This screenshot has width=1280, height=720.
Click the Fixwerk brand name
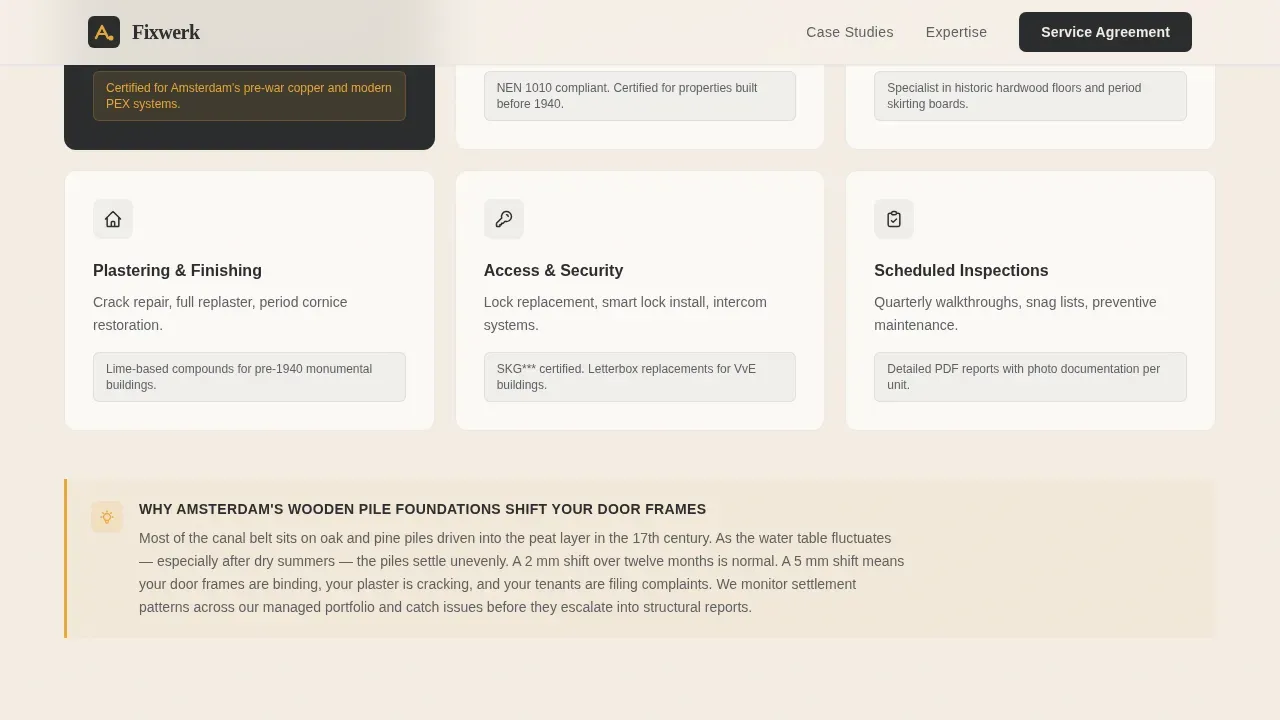(x=166, y=32)
